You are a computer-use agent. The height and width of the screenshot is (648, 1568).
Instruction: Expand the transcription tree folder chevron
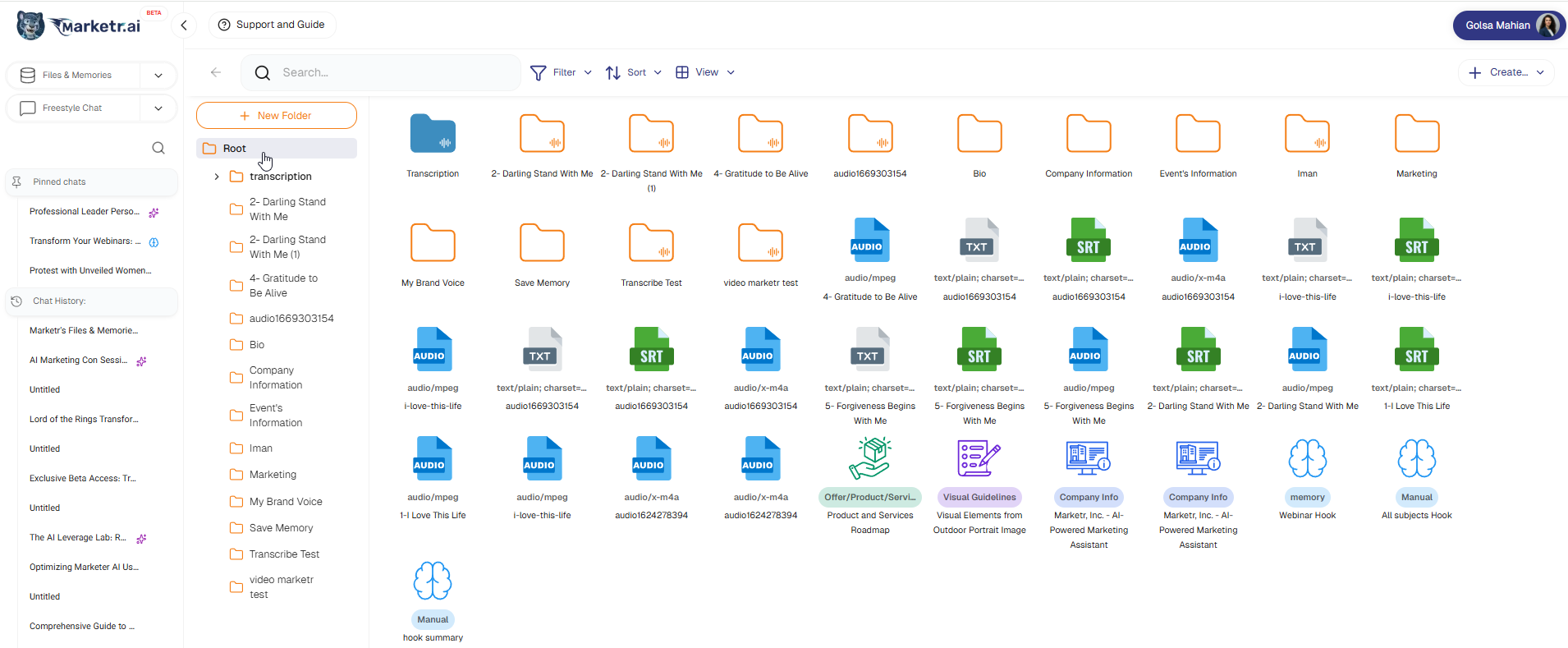coord(217,177)
